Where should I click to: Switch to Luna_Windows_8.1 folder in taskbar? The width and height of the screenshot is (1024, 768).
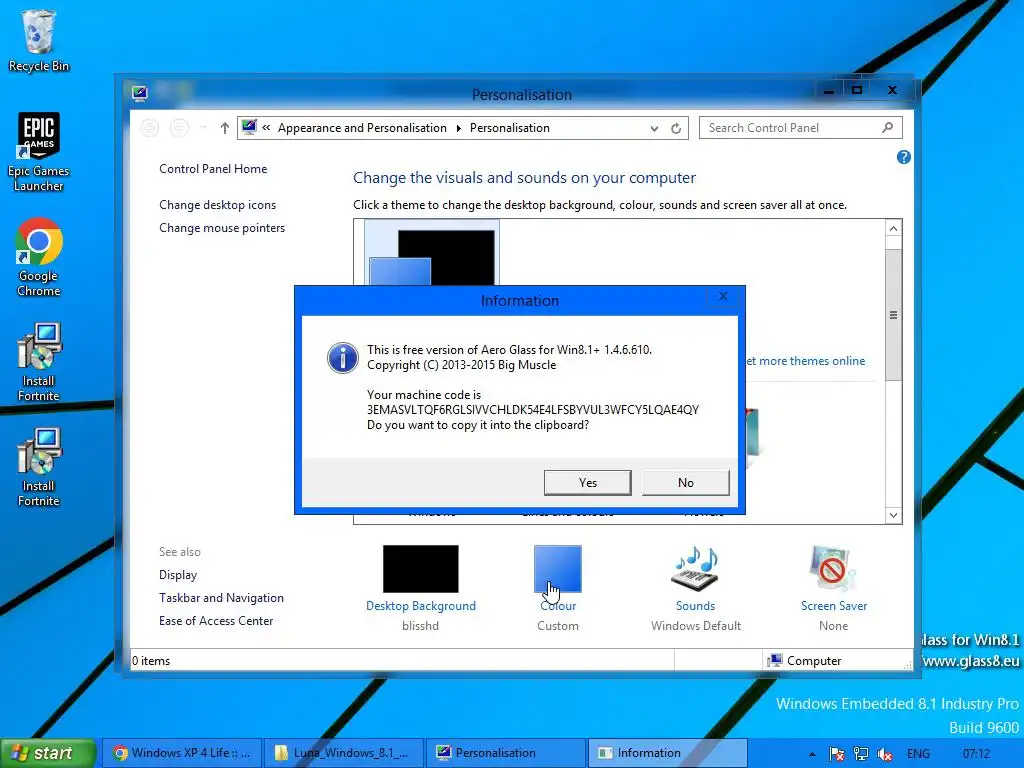click(x=342, y=753)
